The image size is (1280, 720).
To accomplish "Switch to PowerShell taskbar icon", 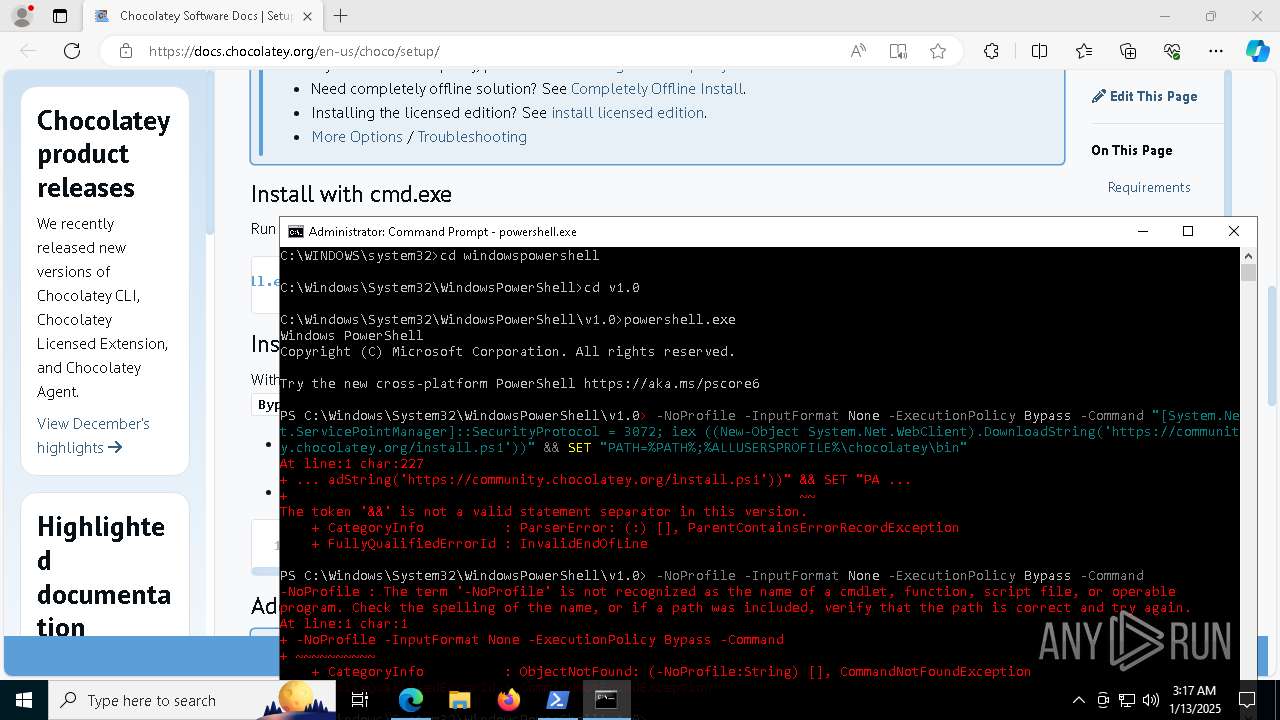I will coord(557,700).
